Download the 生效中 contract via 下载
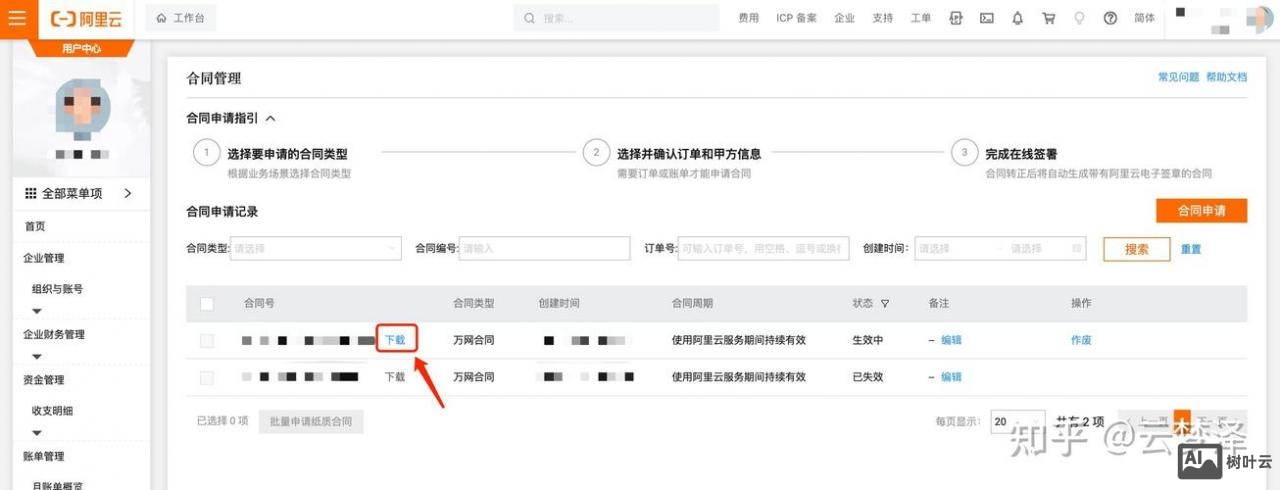This screenshot has height=490, width=1280. click(395, 340)
